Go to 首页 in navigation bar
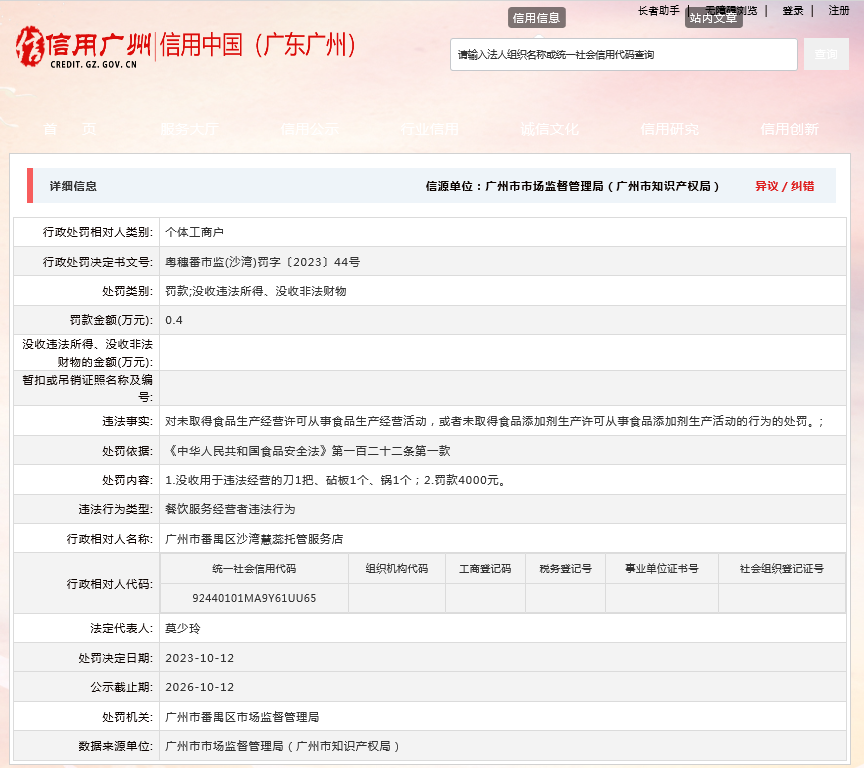The height and width of the screenshot is (768, 864). 70,129
